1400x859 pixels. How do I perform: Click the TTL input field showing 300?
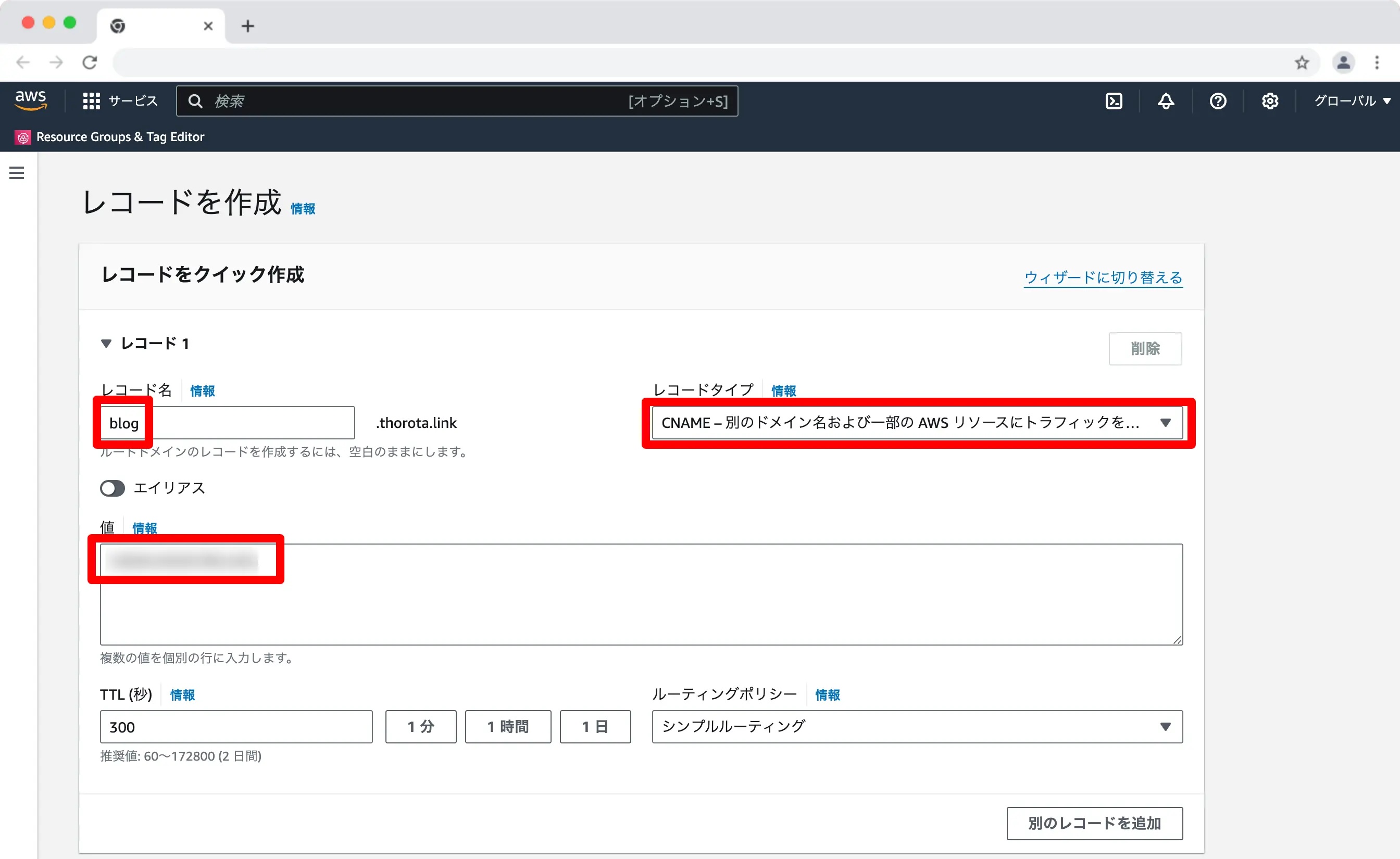point(236,727)
